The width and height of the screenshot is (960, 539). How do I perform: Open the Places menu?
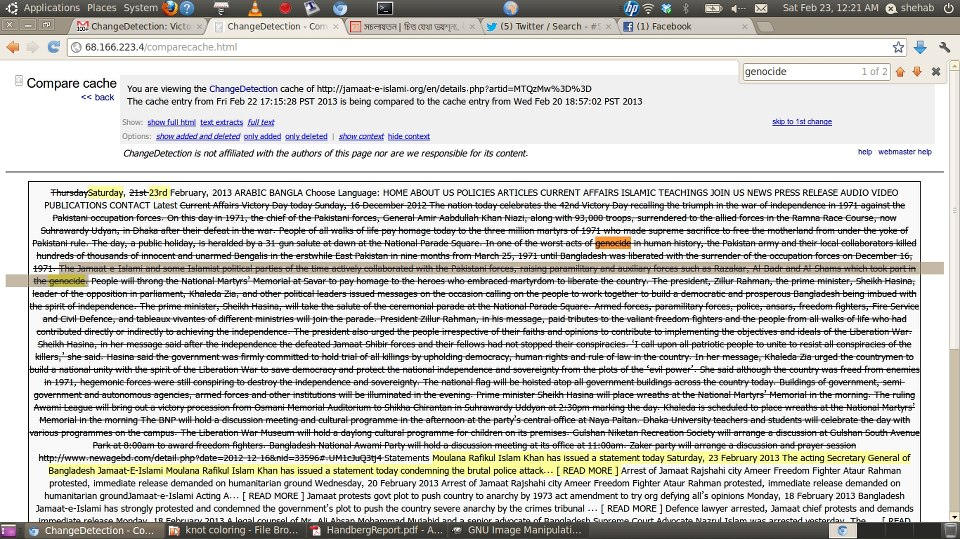(102, 8)
